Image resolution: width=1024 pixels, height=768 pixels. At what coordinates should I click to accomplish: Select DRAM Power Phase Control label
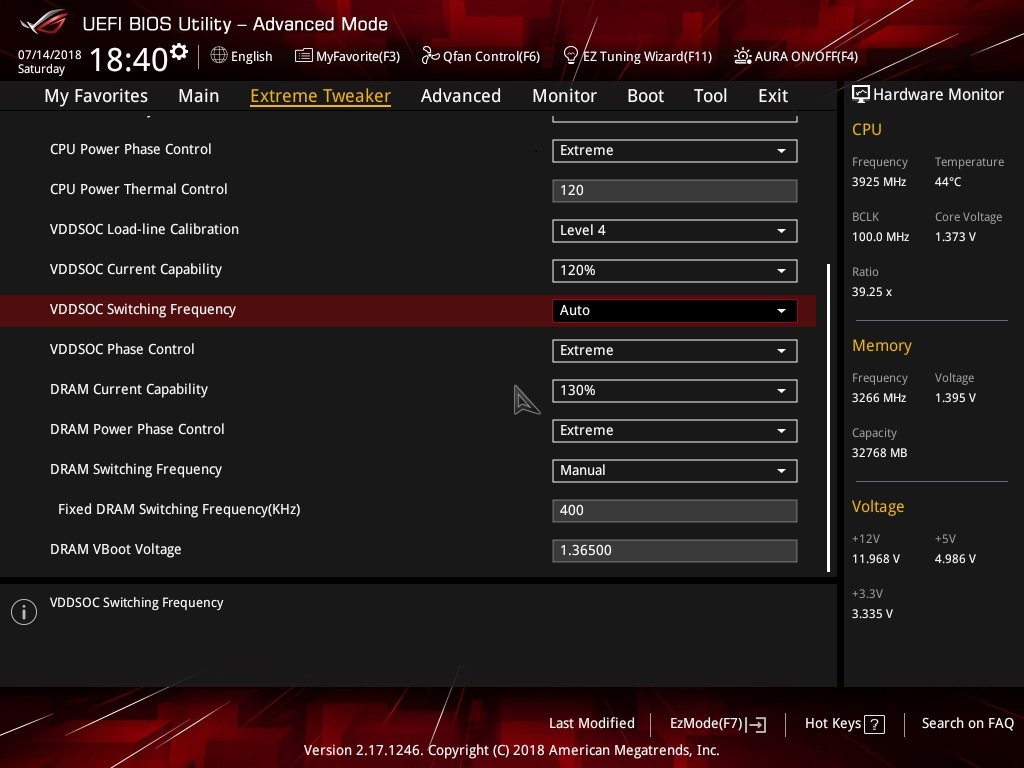[137, 430]
